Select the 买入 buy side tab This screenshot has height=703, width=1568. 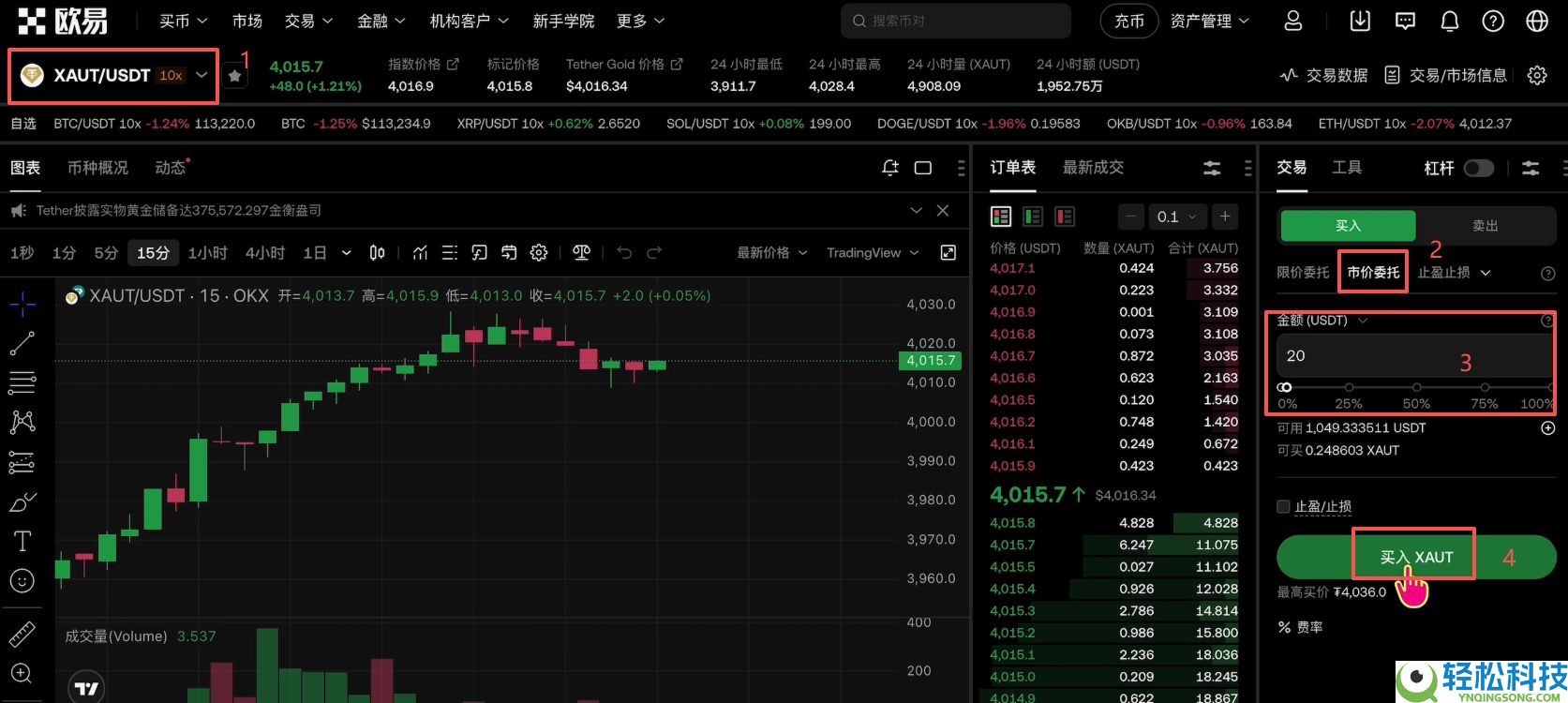pyautogui.click(x=1348, y=226)
